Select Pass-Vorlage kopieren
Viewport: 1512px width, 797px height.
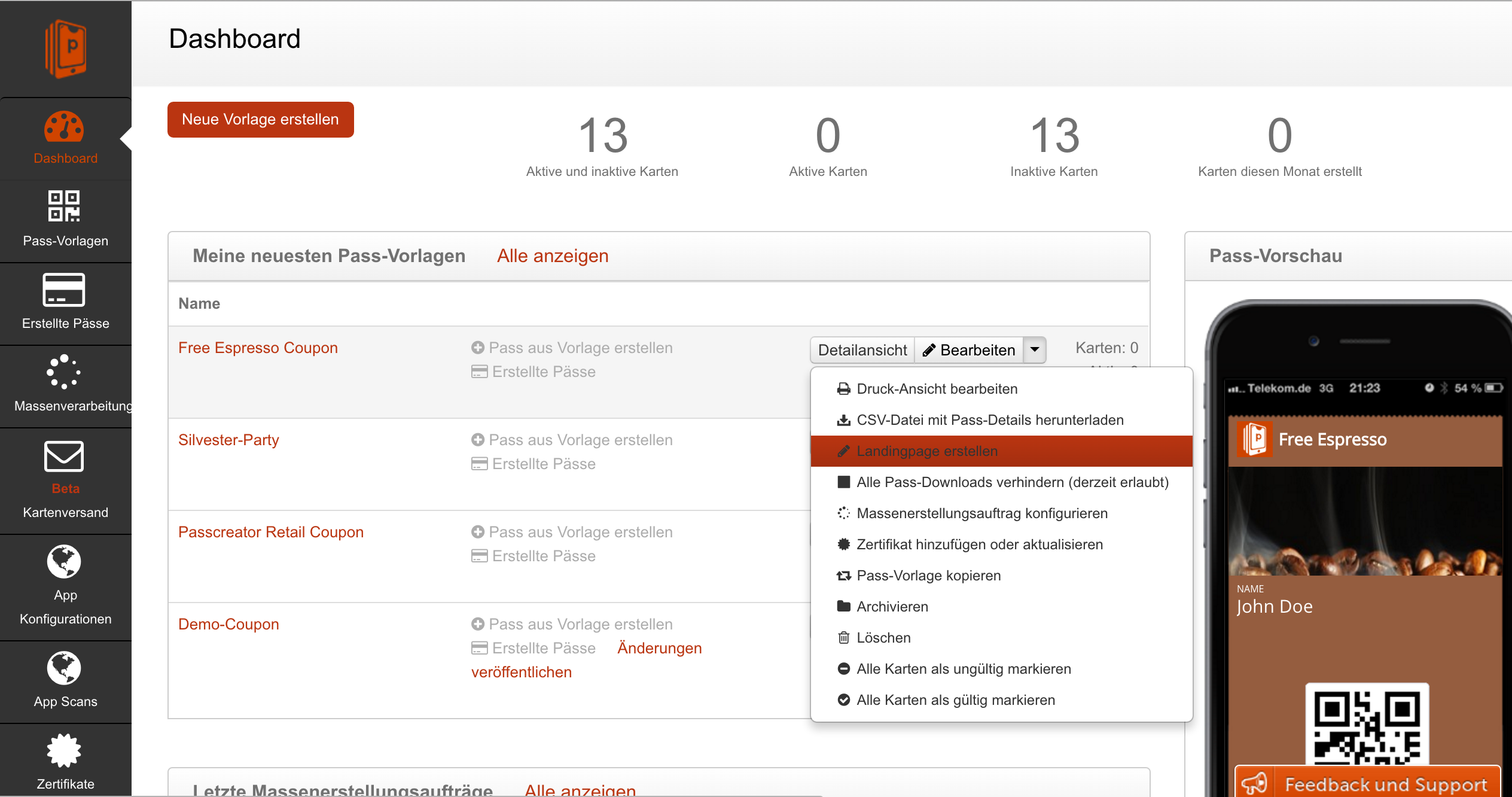(x=1002, y=576)
